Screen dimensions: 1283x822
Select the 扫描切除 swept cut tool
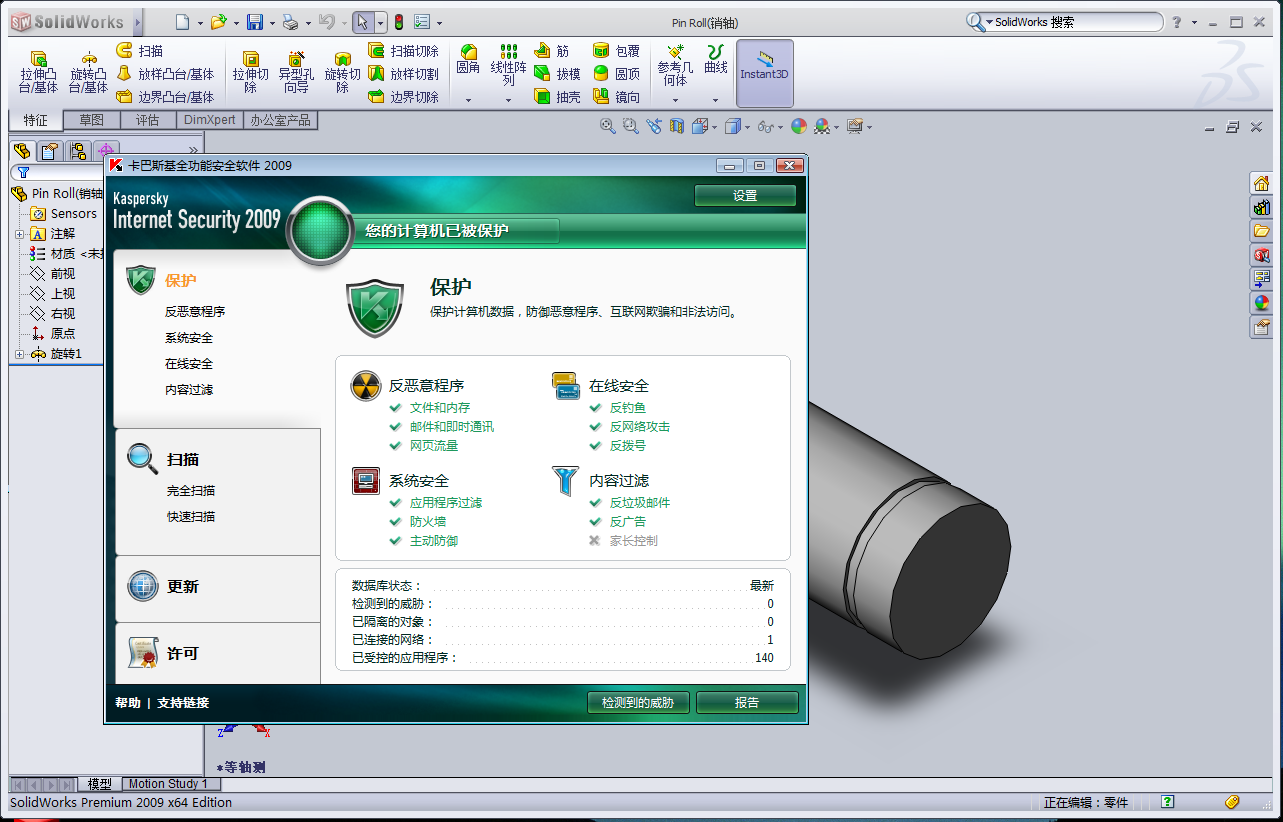403,51
